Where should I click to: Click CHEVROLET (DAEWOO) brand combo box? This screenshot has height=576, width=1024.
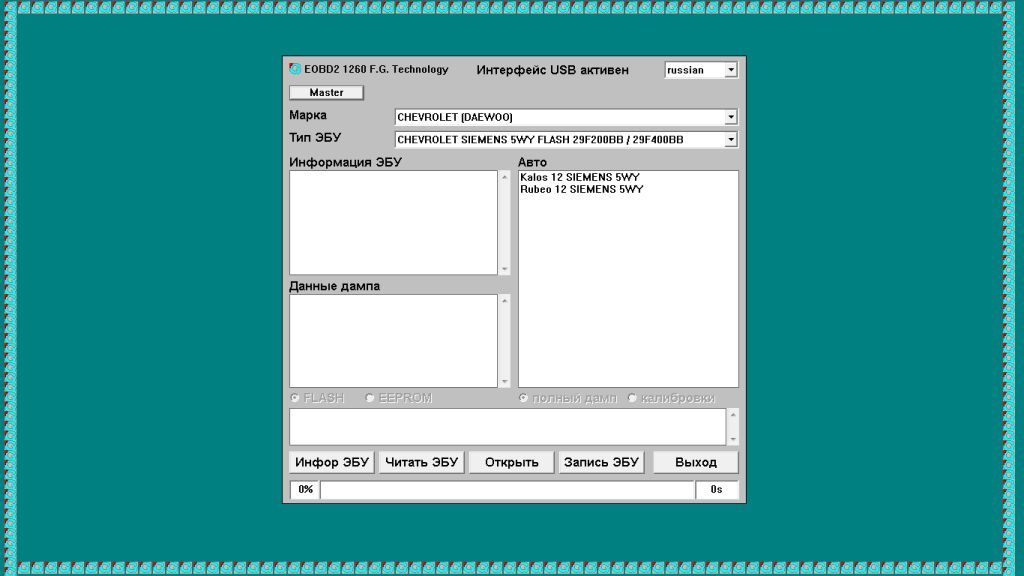[566, 117]
